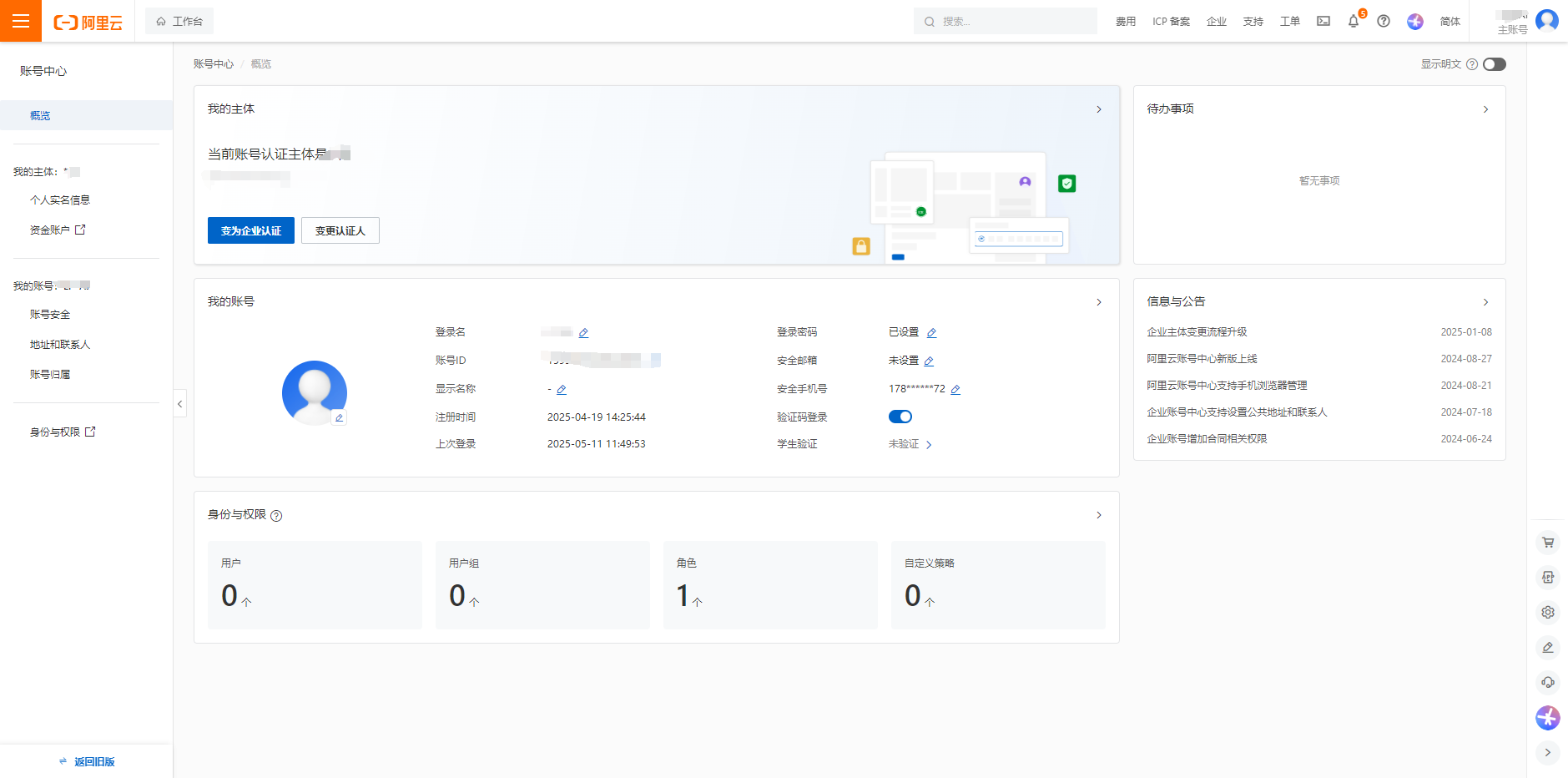Open announcement 企业主体变更流程升级

point(1197,332)
